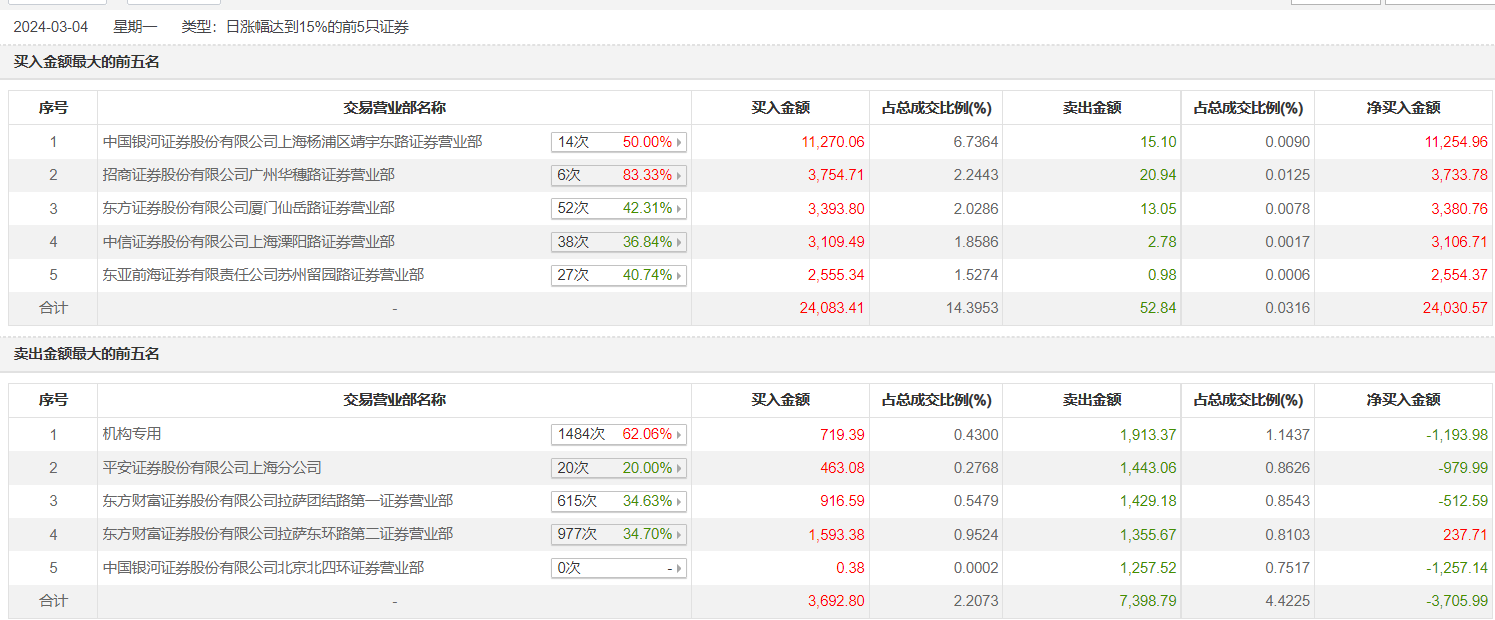Click 净买入金额 header in buy table
The image size is (1495, 620).
point(1403,108)
